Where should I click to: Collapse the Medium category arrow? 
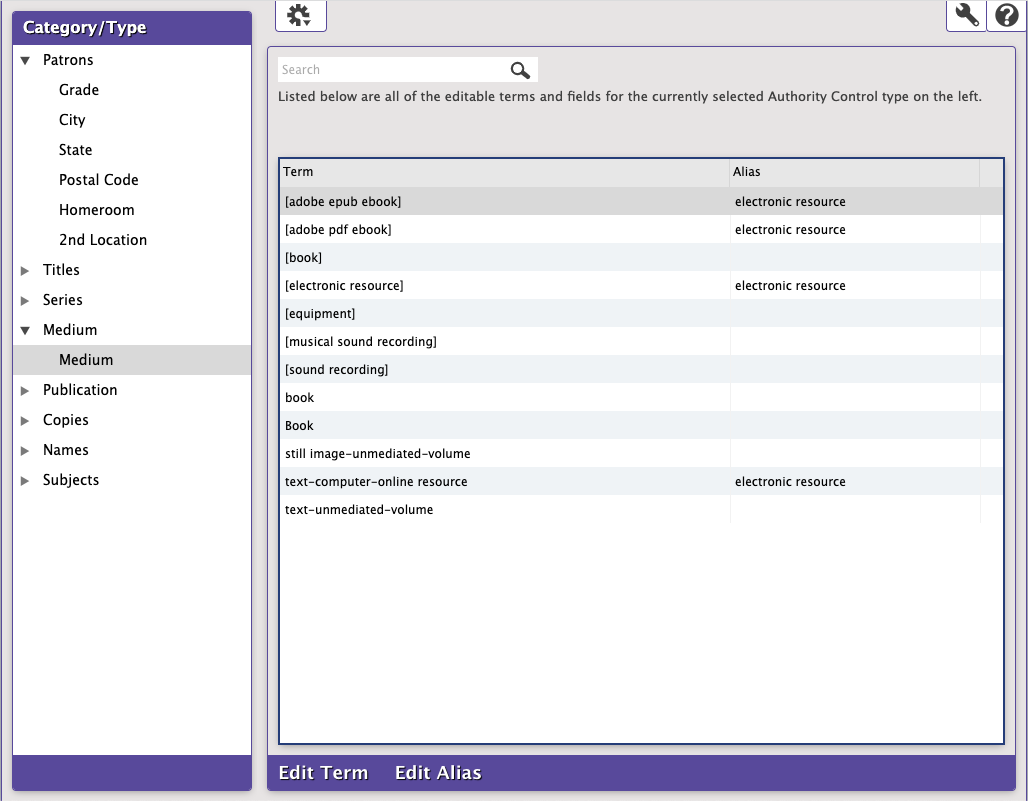pyautogui.click(x=26, y=331)
